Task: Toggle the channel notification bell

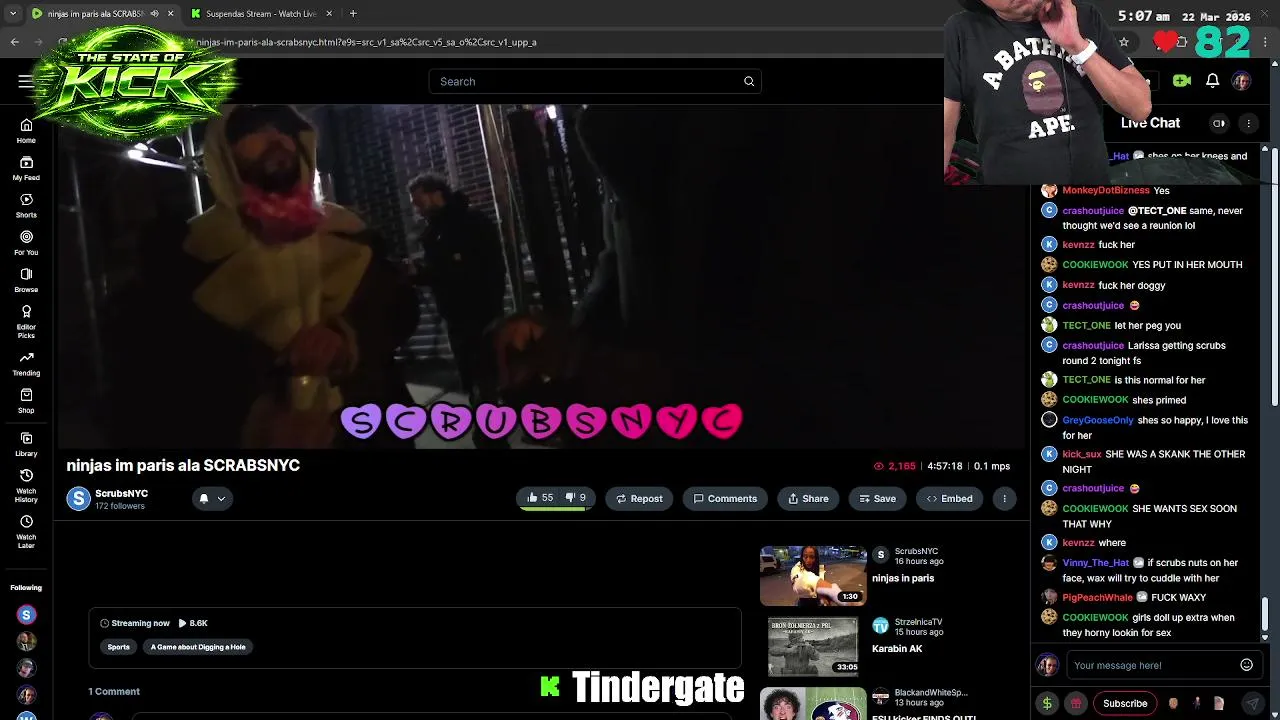Action: point(203,498)
